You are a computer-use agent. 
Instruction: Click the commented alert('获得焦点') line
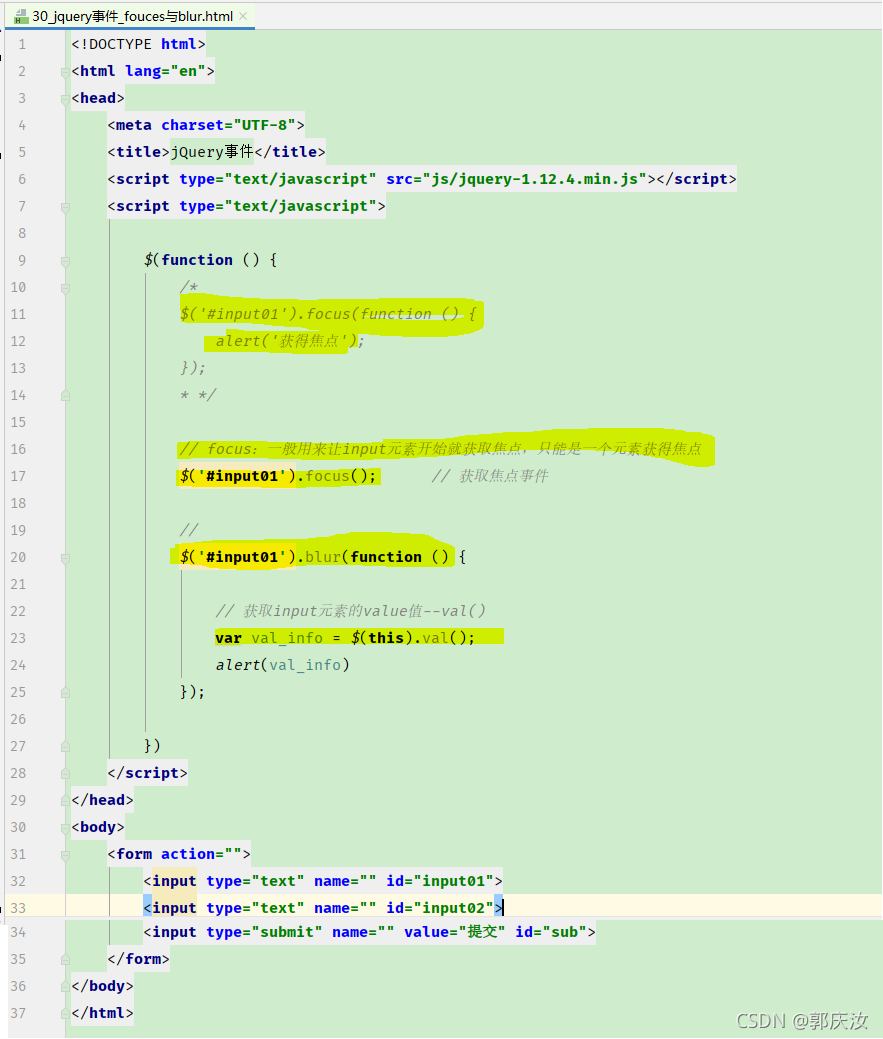pyautogui.click(x=290, y=341)
